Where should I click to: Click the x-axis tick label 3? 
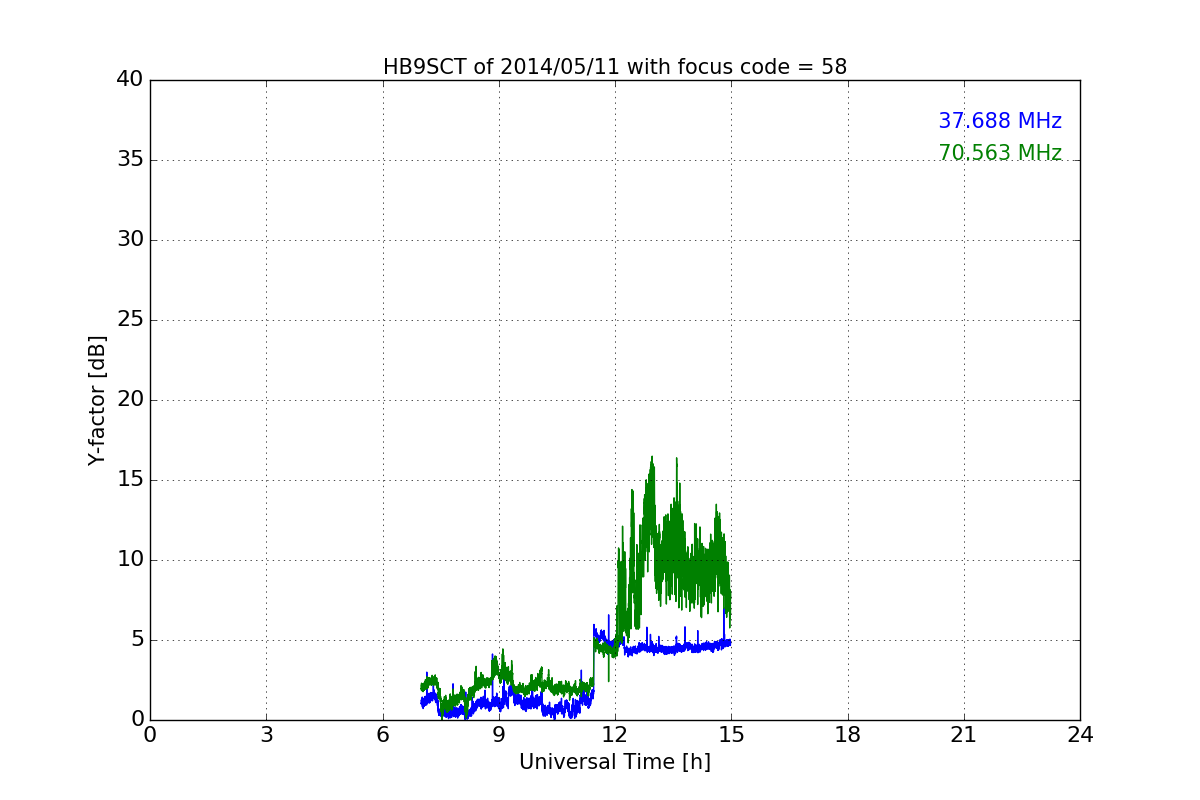tap(266, 735)
